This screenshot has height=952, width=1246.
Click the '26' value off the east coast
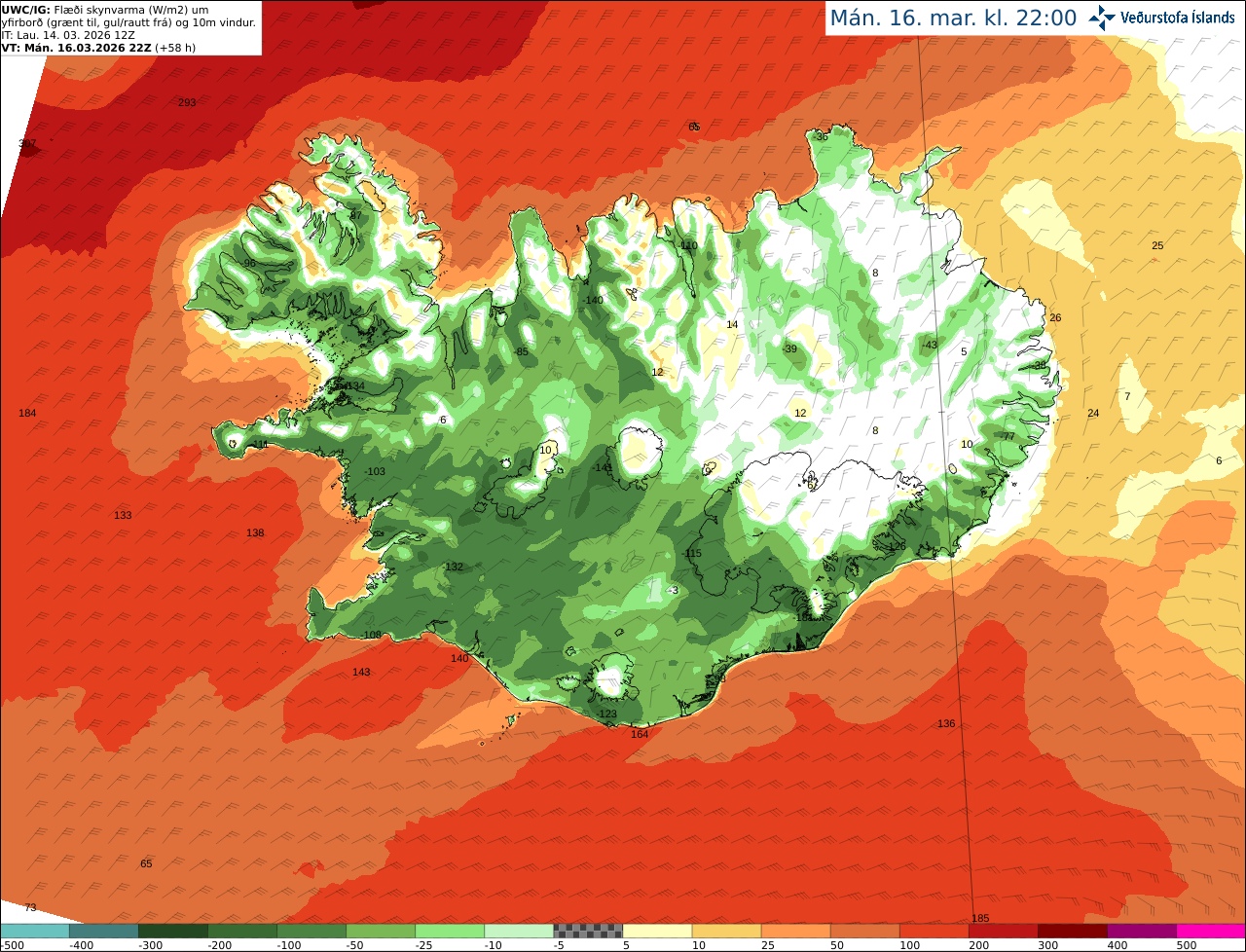[1055, 318]
